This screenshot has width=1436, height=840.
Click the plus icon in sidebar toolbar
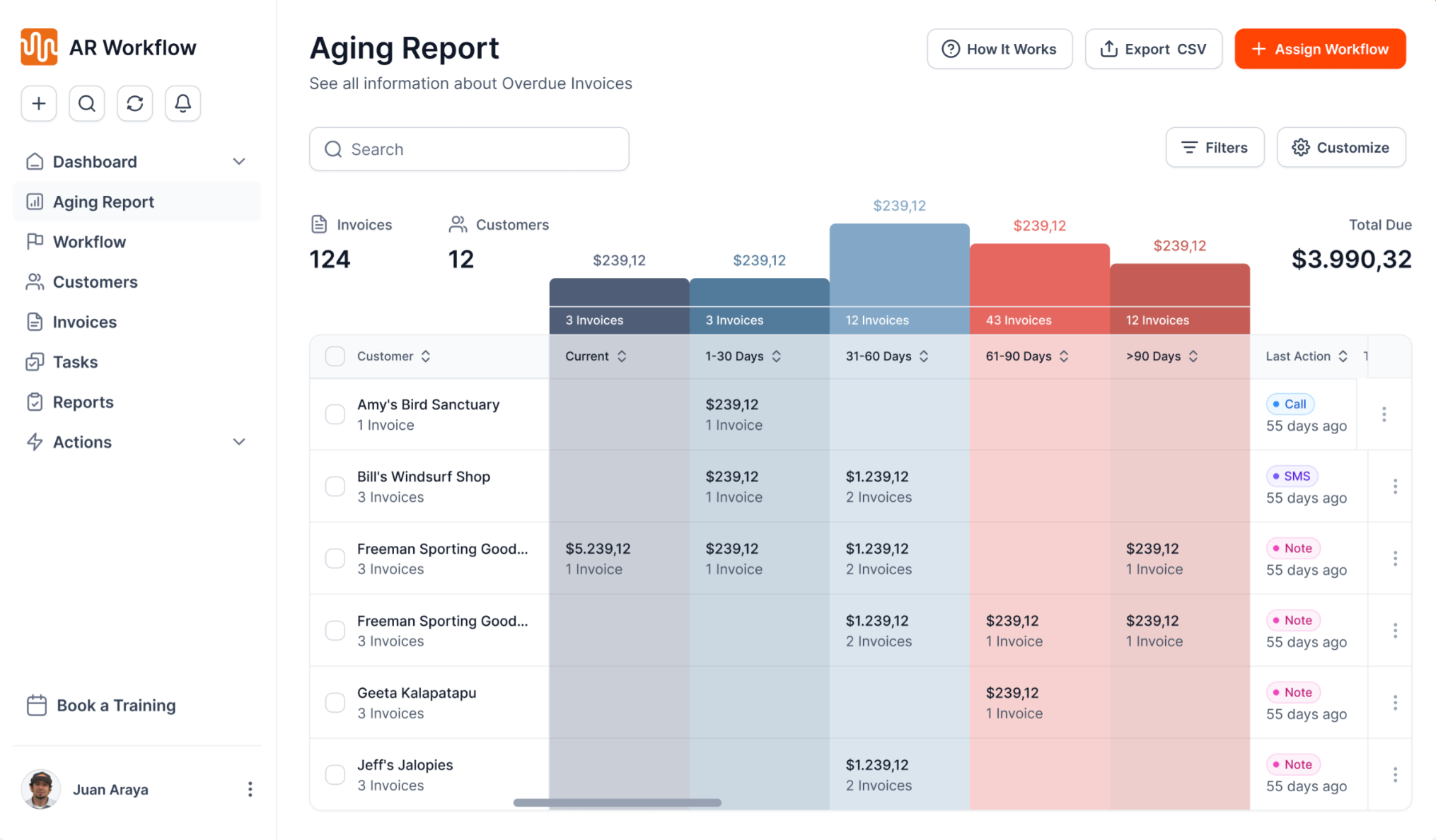tap(39, 104)
